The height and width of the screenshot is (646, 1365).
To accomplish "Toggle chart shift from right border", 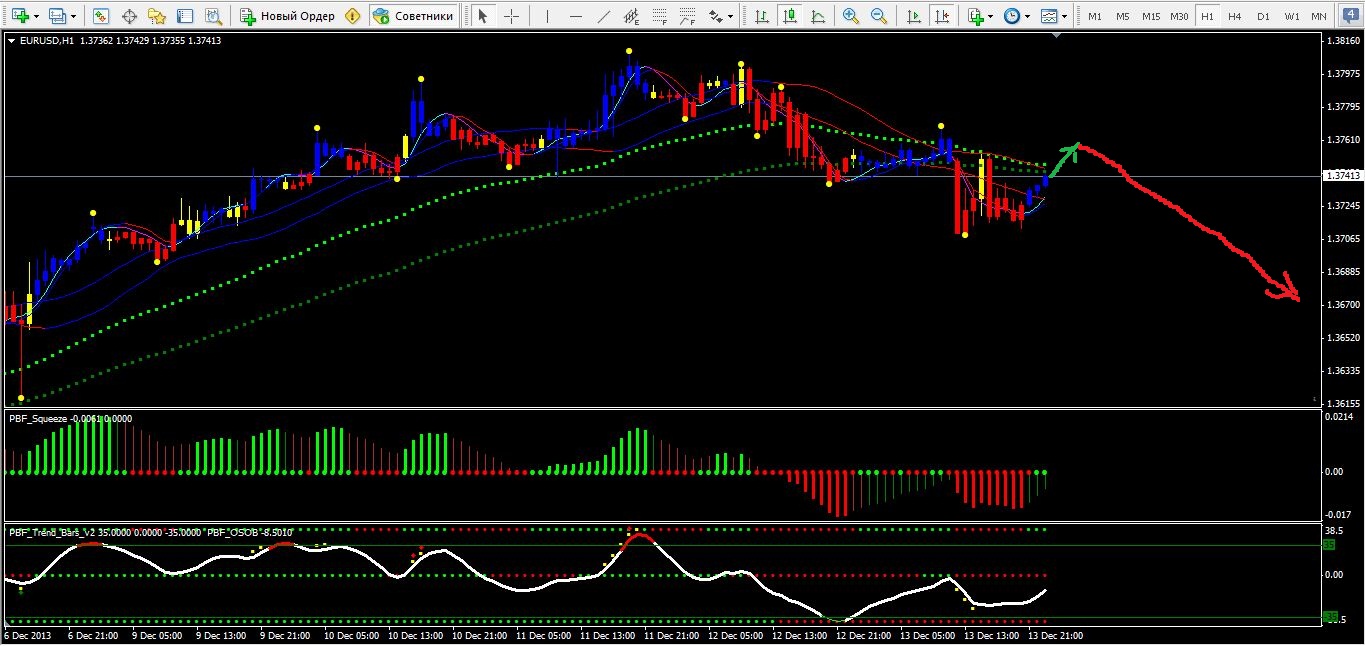I will coord(942,16).
